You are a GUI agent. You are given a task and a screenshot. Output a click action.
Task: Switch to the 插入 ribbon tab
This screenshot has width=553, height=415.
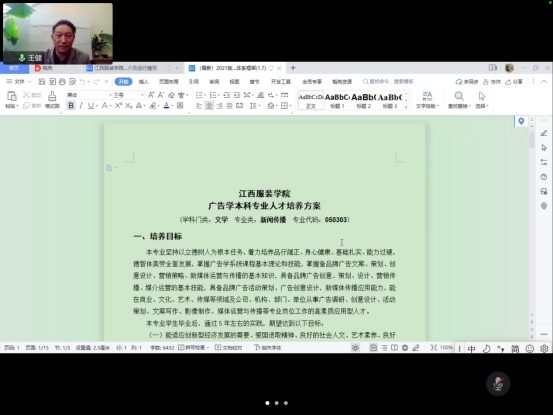tap(144, 81)
